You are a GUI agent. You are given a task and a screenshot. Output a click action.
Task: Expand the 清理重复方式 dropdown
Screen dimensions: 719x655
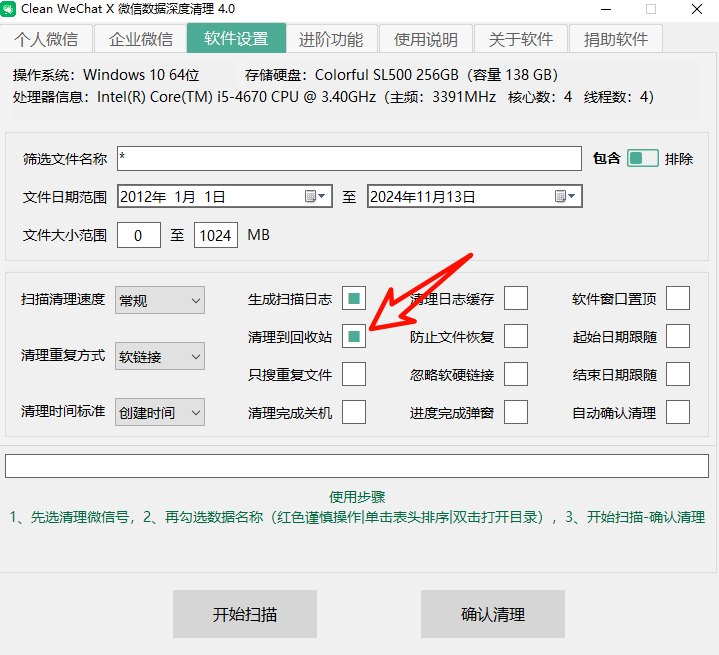pyautogui.click(x=160, y=356)
